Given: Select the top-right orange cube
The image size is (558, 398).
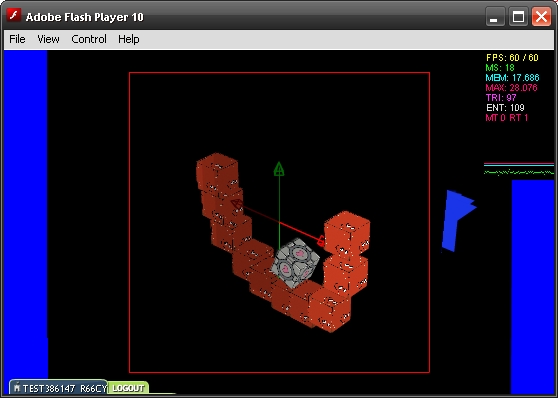Looking at the screenshot, I should tap(347, 234).
